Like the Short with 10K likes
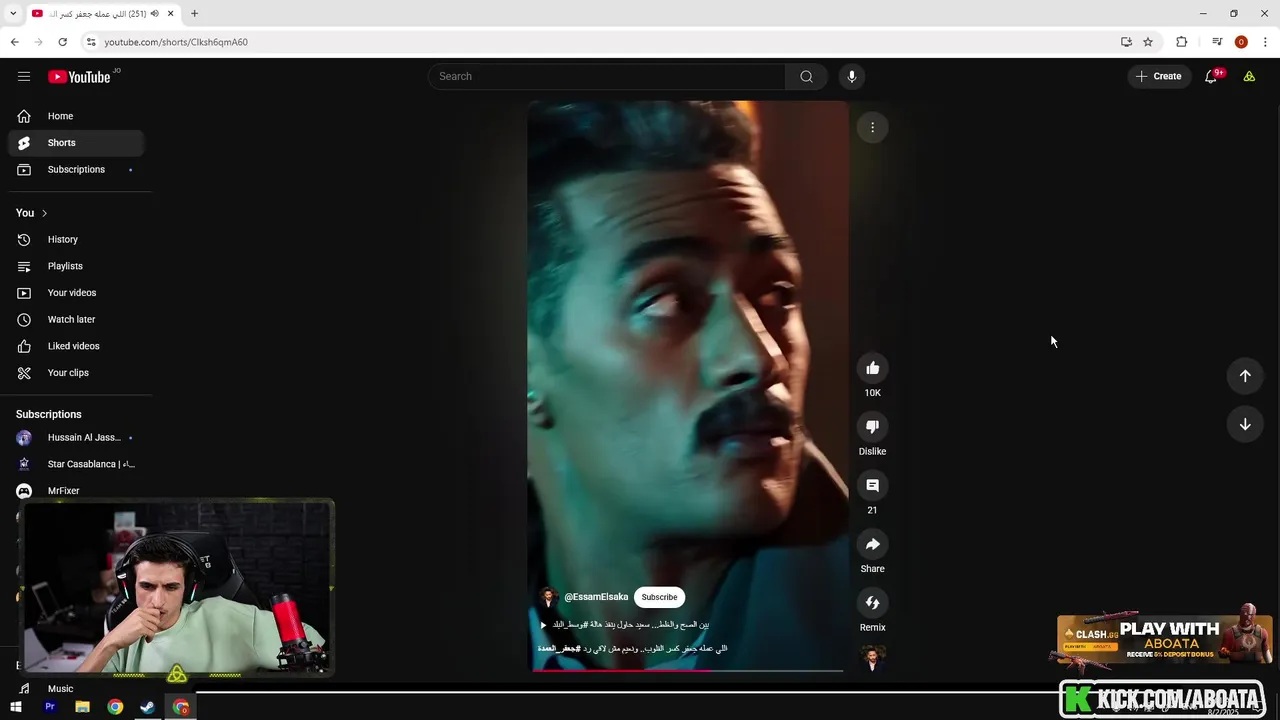The image size is (1280, 720). [x=872, y=368]
